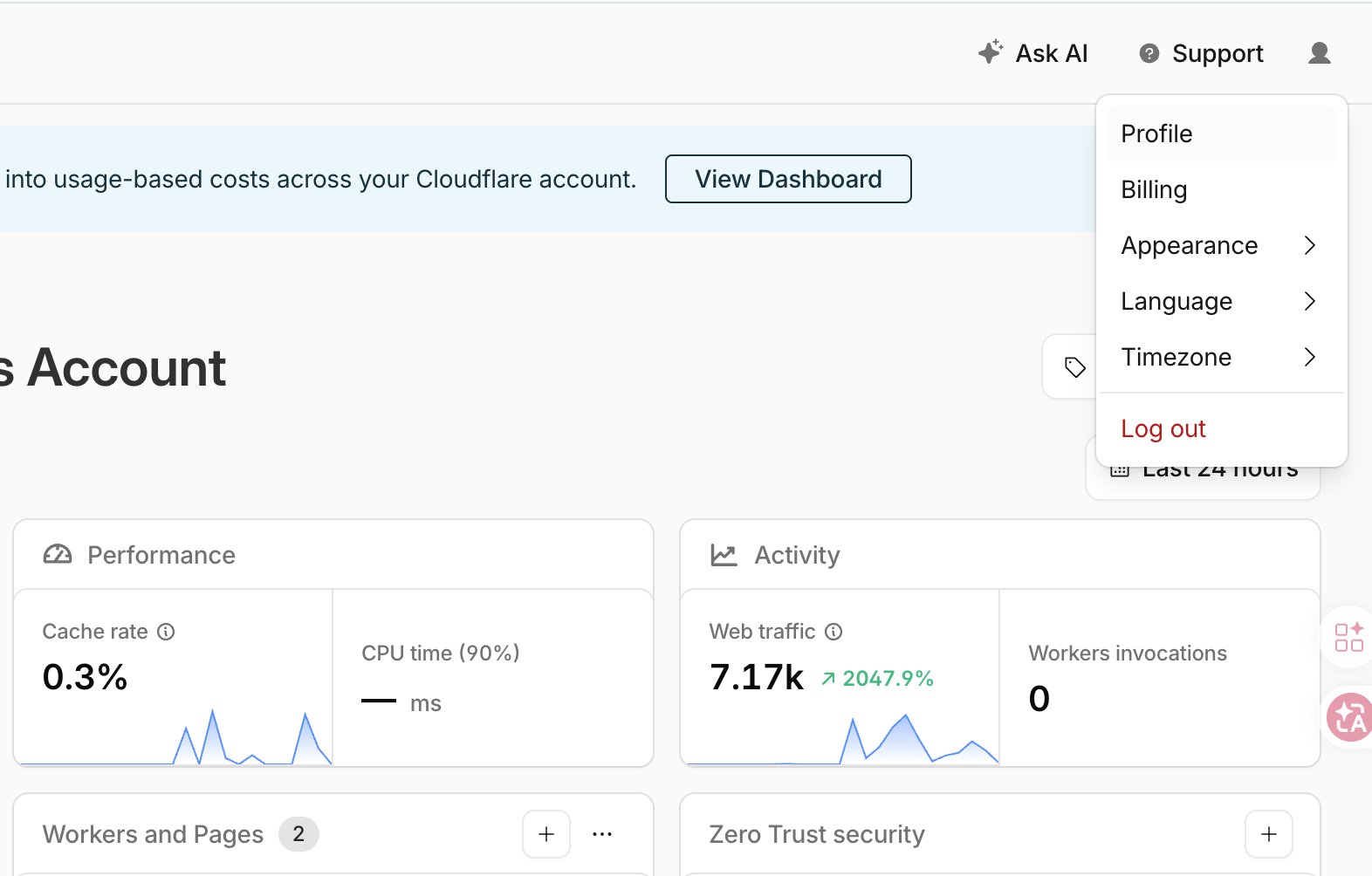Click the Workers invocations label
This screenshot has height=876, width=1372.
1128,653
